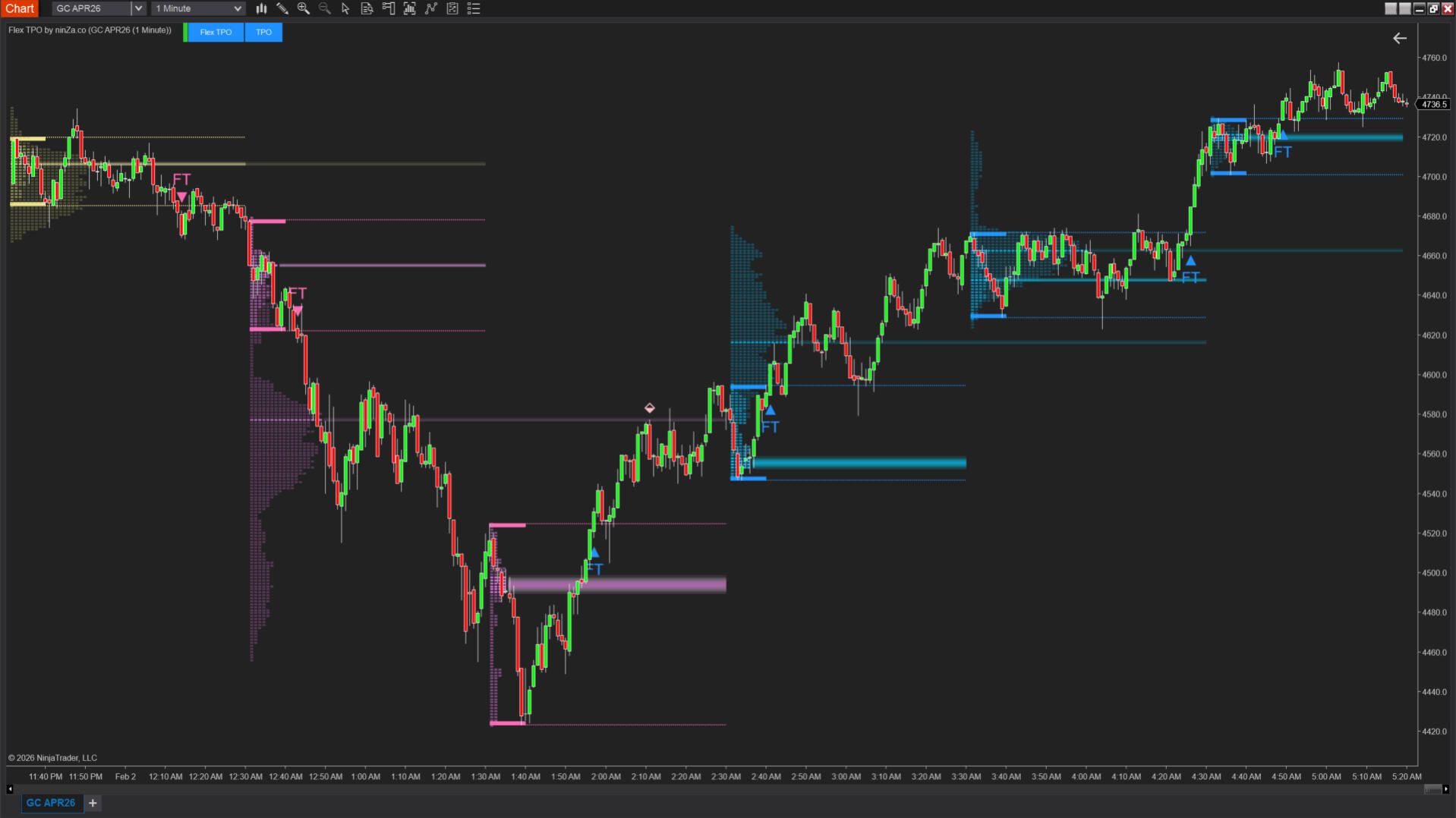Click the zoom in magnifier icon

coord(304,8)
